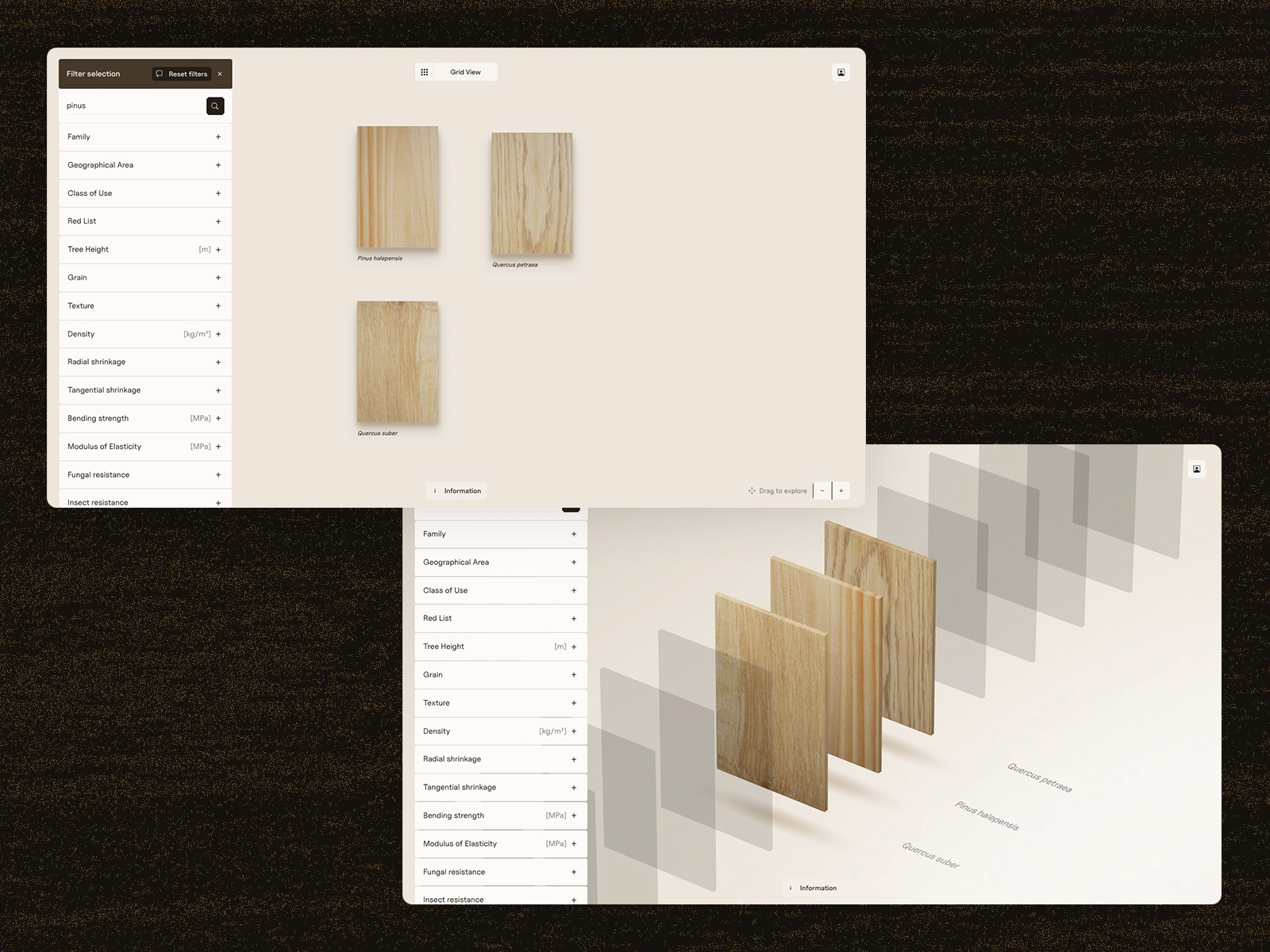Select the Quercus petraea wood thumbnail
The width and height of the screenshot is (1270, 952).
[x=532, y=194]
